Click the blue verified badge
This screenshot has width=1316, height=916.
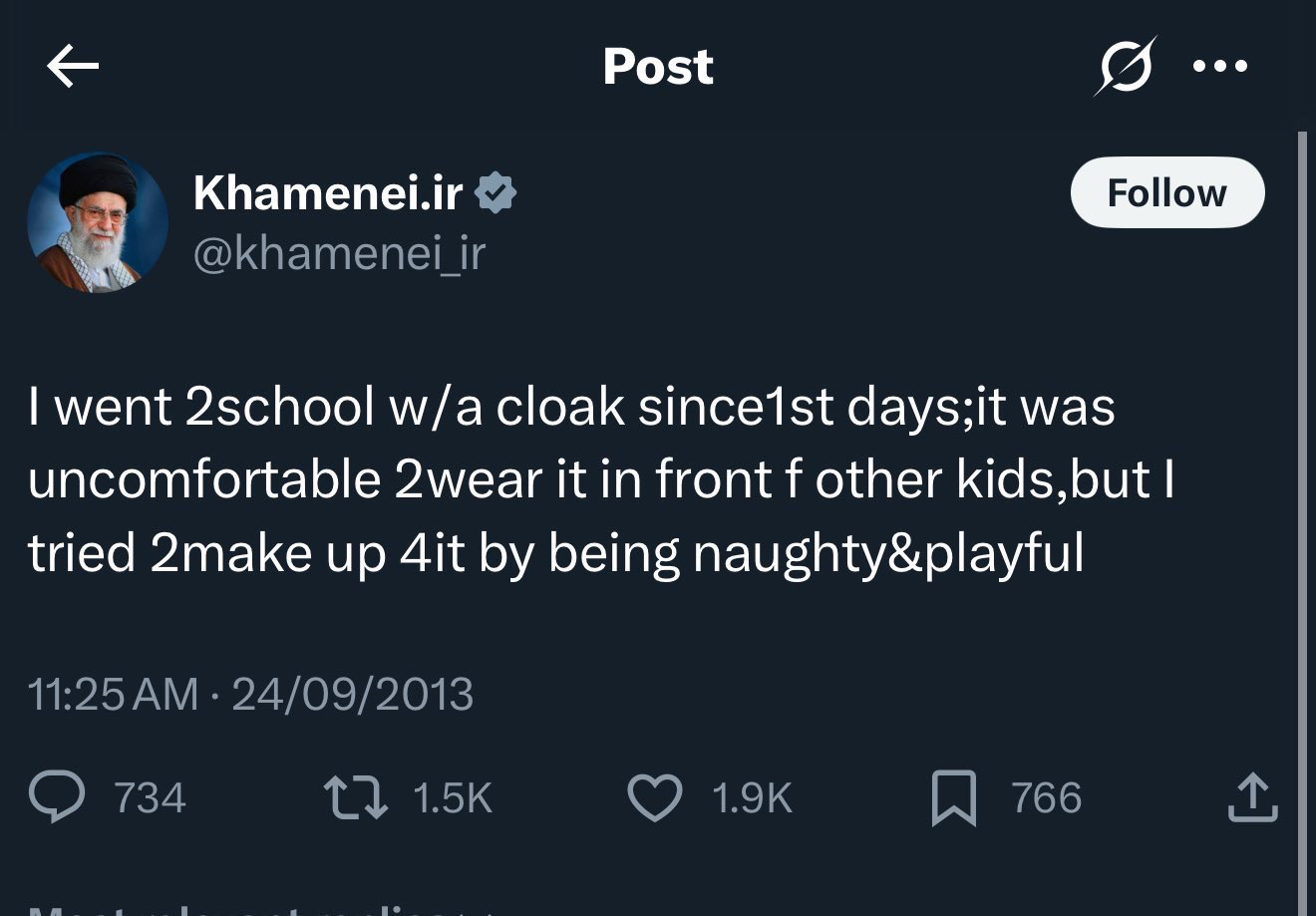(x=495, y=192)
